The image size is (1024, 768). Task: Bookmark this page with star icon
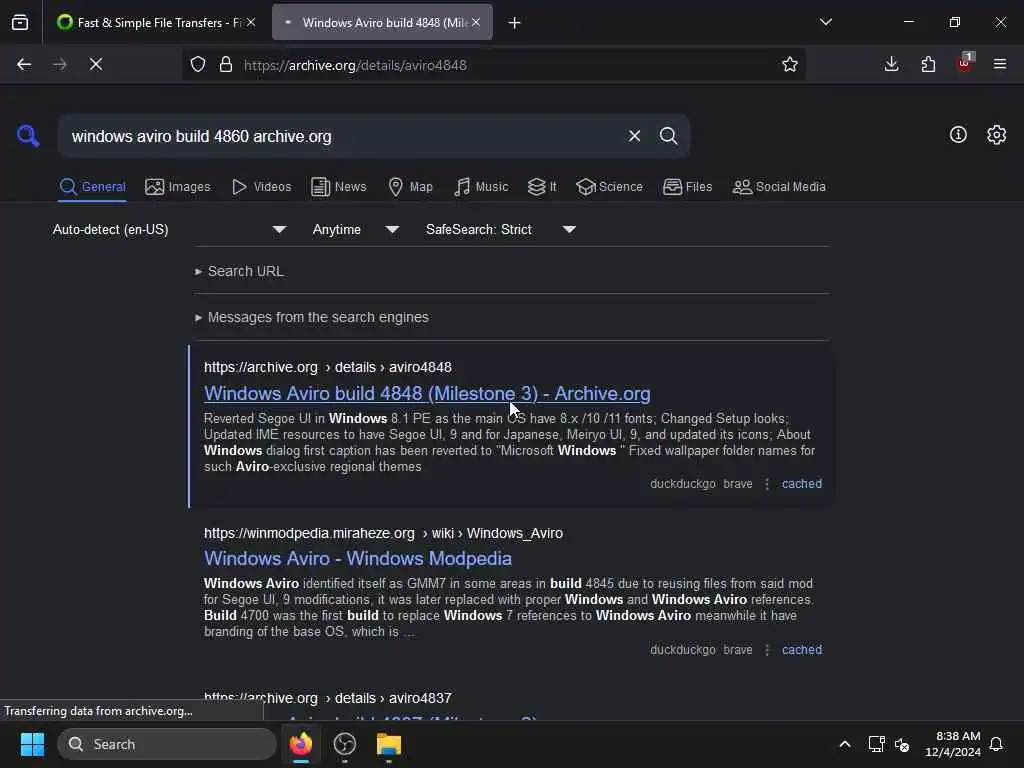[790, 64]
